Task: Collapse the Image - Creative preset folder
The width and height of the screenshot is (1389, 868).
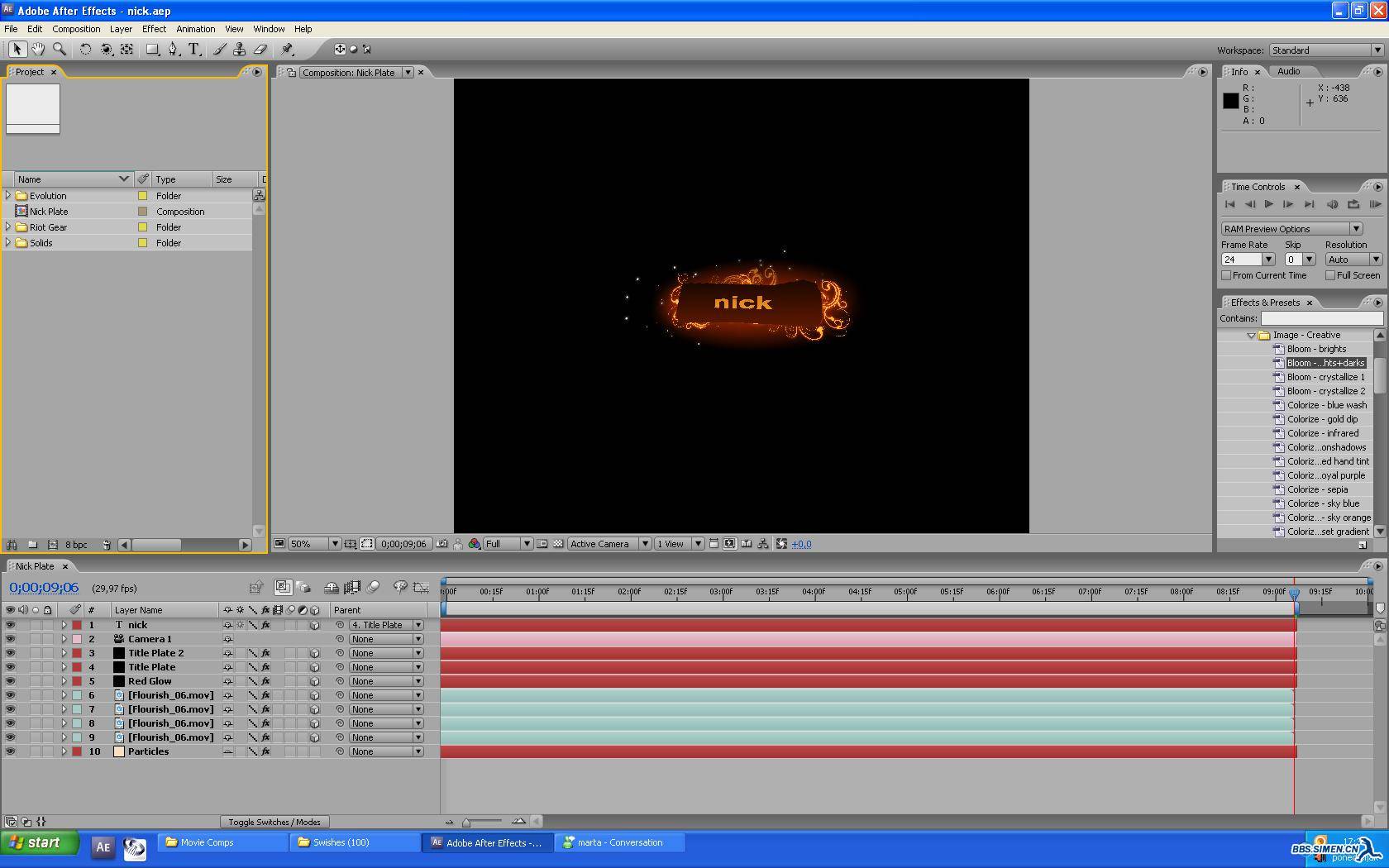Action: (1251, 335)
